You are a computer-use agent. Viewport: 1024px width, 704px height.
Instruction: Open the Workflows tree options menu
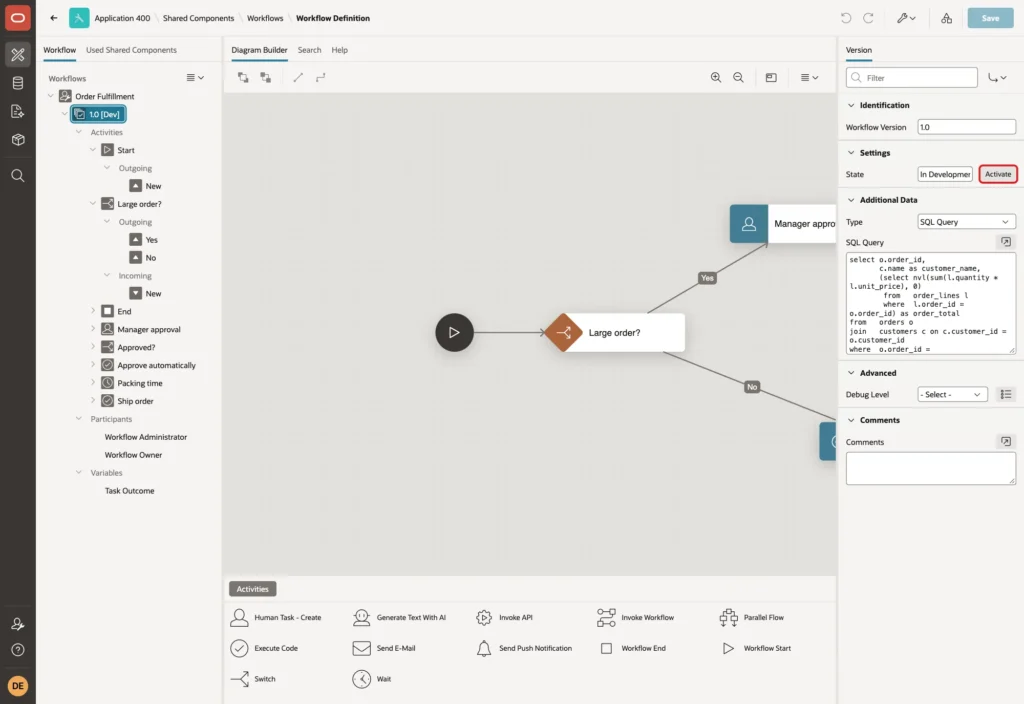195,78
